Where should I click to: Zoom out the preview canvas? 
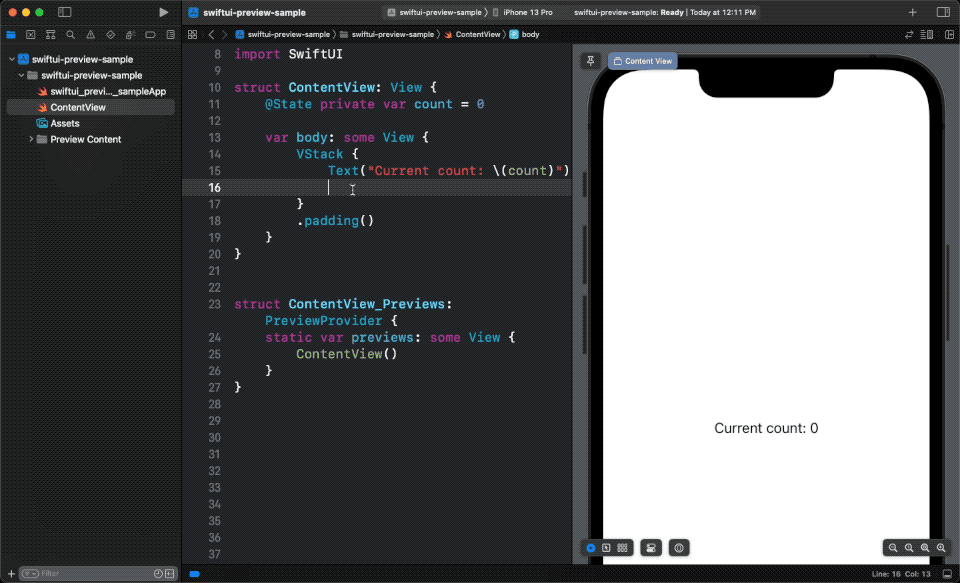[x=893, y=548]
